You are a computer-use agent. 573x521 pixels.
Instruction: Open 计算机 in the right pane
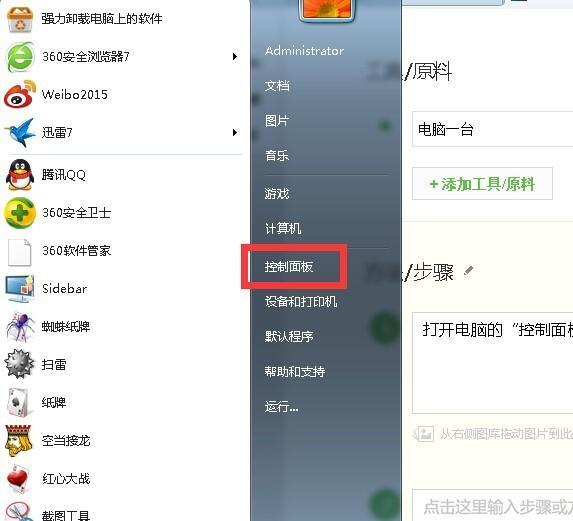283,229
